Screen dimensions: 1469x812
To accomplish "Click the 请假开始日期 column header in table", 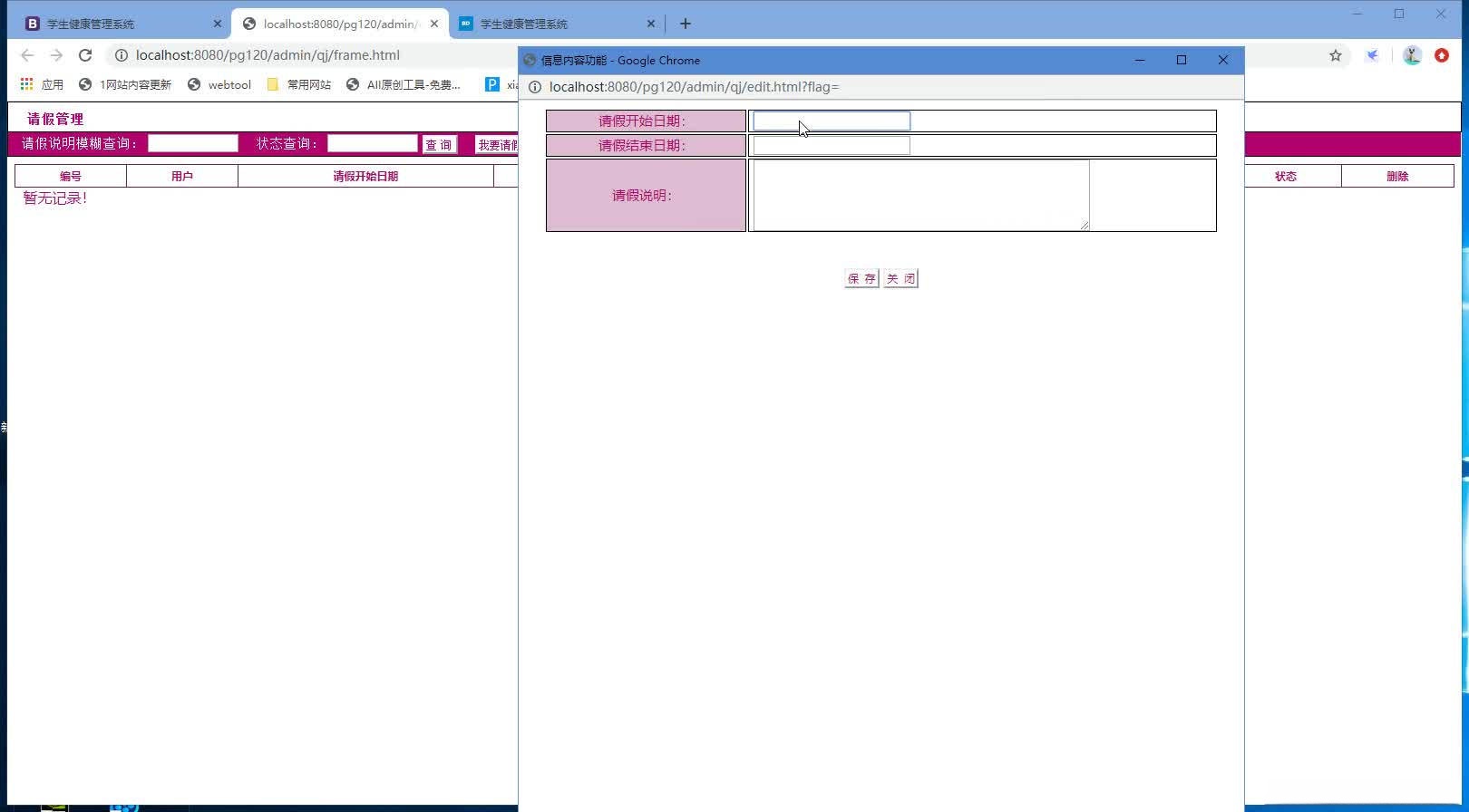I will 365,177.
